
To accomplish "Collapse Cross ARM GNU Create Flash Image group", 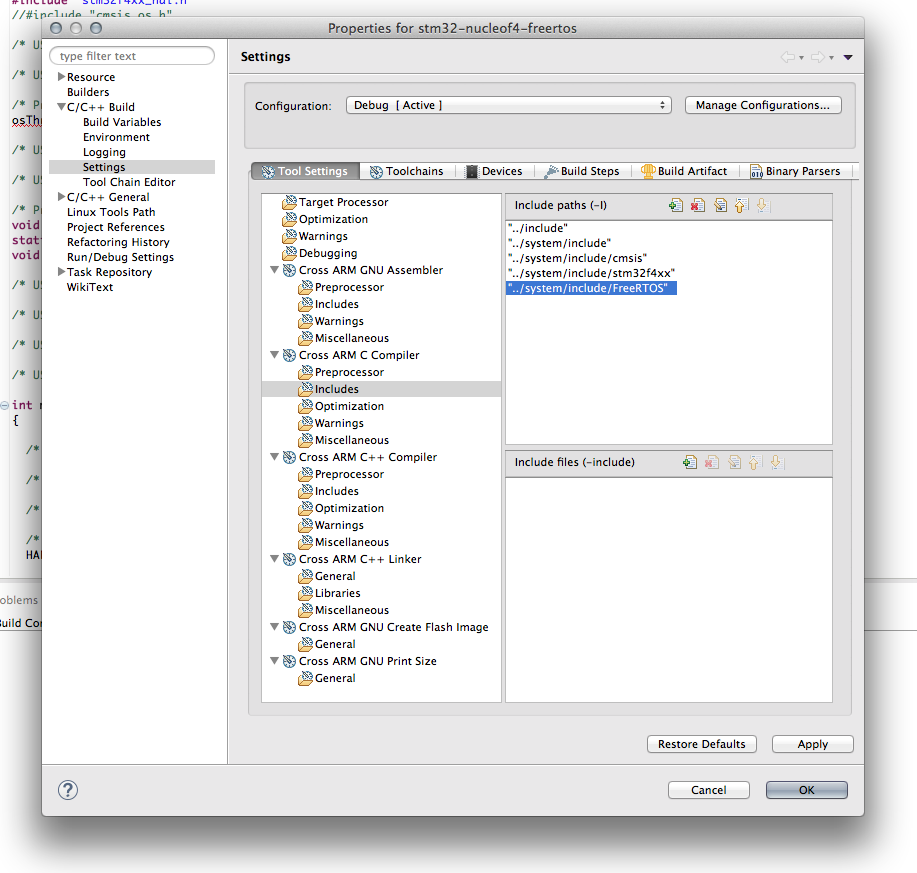I will 274,627.
